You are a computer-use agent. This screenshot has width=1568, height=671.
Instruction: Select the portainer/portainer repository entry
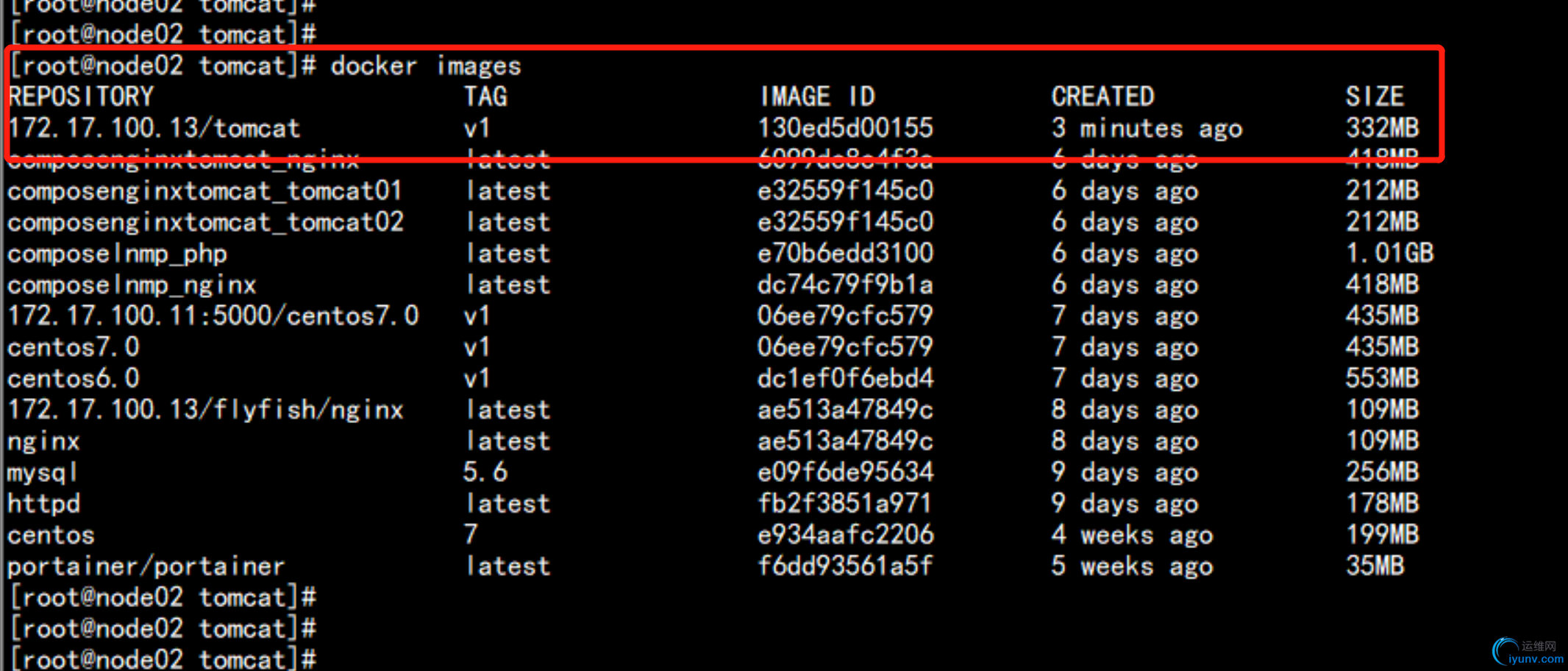point(146,567)
